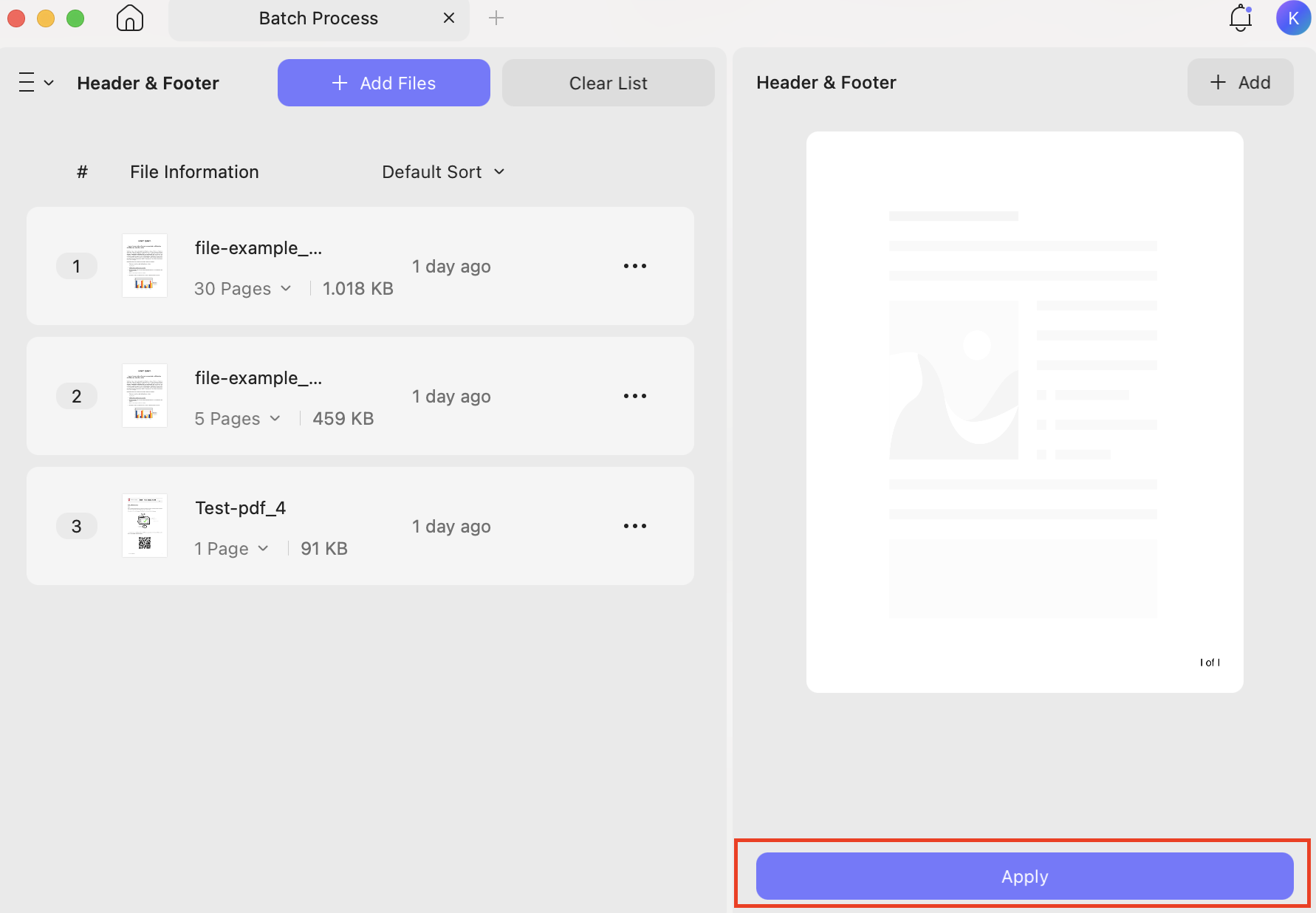Click the home icon
Screen dimensions: 1316x913
[129, 18]
